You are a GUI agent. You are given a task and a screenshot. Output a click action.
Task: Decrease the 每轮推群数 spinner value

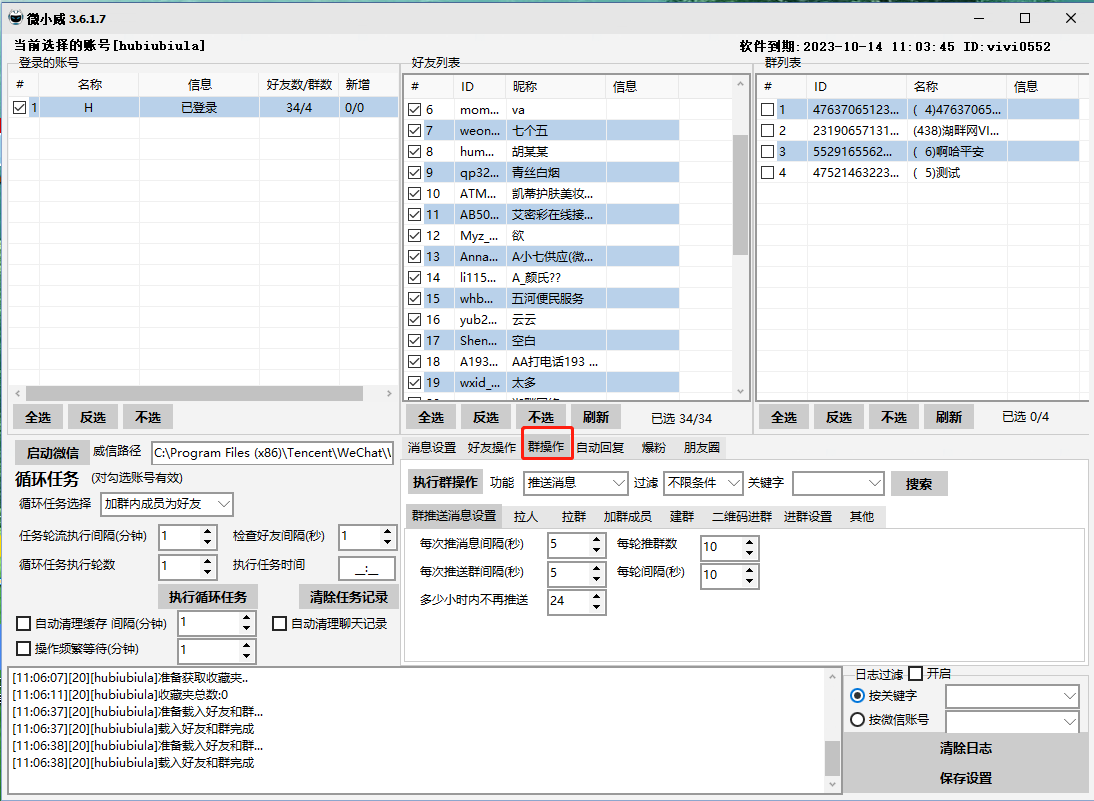[x=750, y=553]
